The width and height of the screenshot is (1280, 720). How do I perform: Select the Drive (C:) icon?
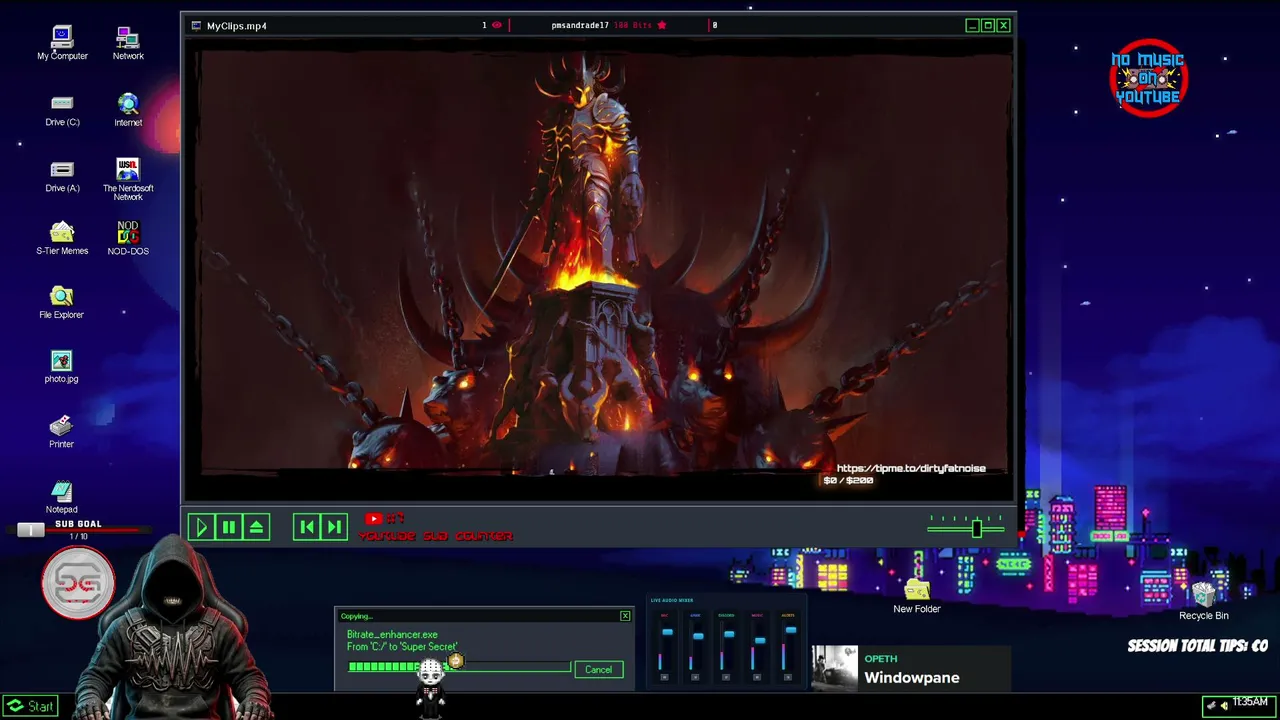point(62,110)
